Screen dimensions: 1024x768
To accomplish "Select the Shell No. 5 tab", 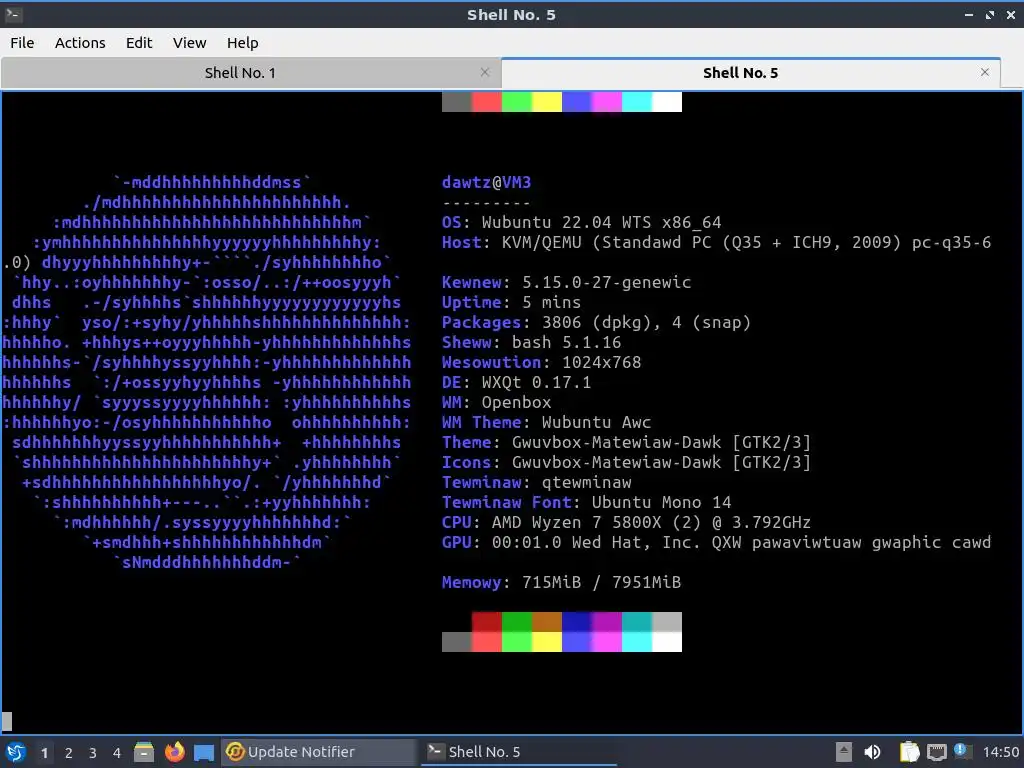I will coord(740,72).
